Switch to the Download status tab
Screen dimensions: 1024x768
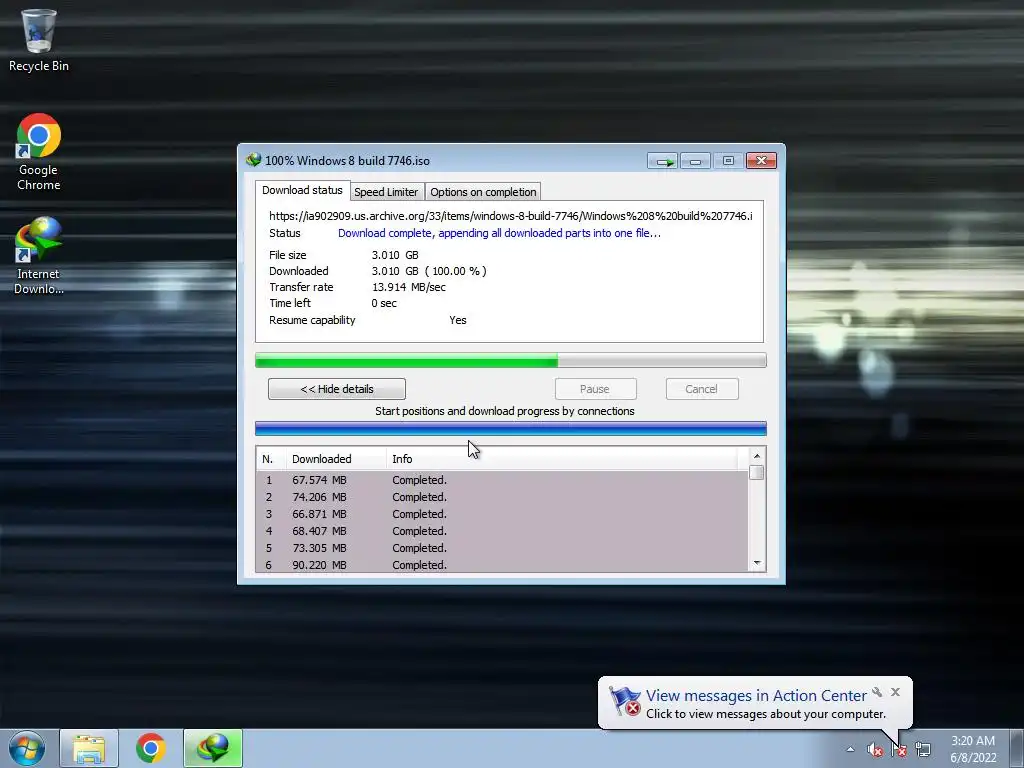coord(302,190)
